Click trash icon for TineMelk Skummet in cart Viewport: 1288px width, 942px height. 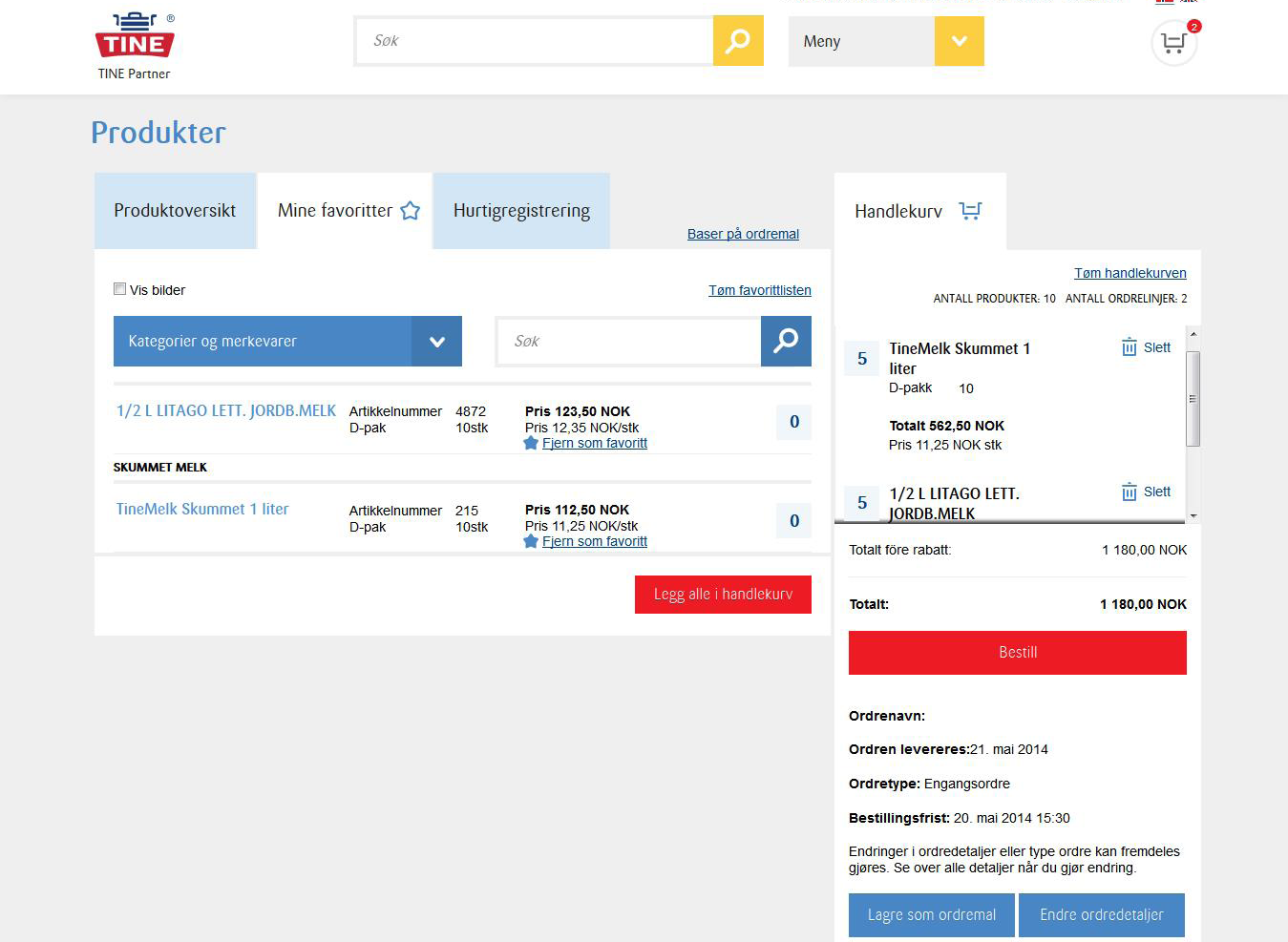tap(1130, 347)
